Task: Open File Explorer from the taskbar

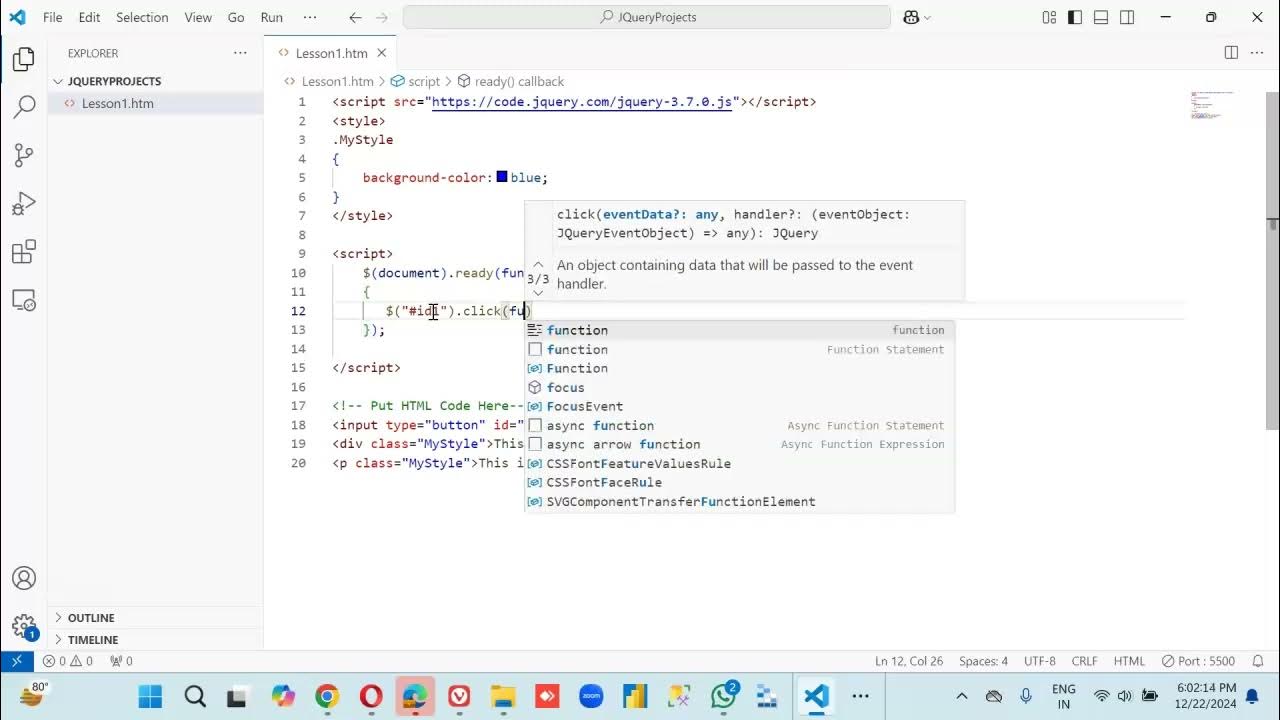Action: [503, 696]
